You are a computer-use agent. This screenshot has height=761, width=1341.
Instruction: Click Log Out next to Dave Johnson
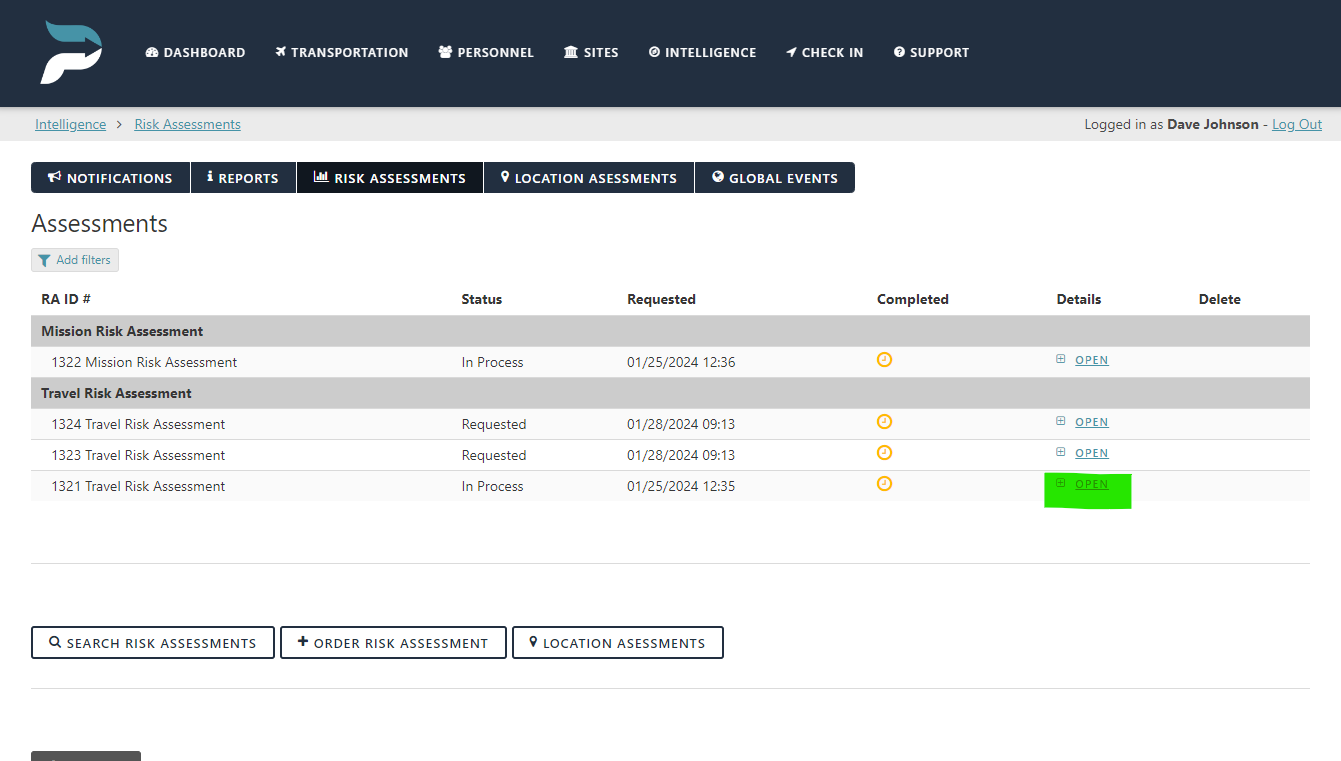1296,123
